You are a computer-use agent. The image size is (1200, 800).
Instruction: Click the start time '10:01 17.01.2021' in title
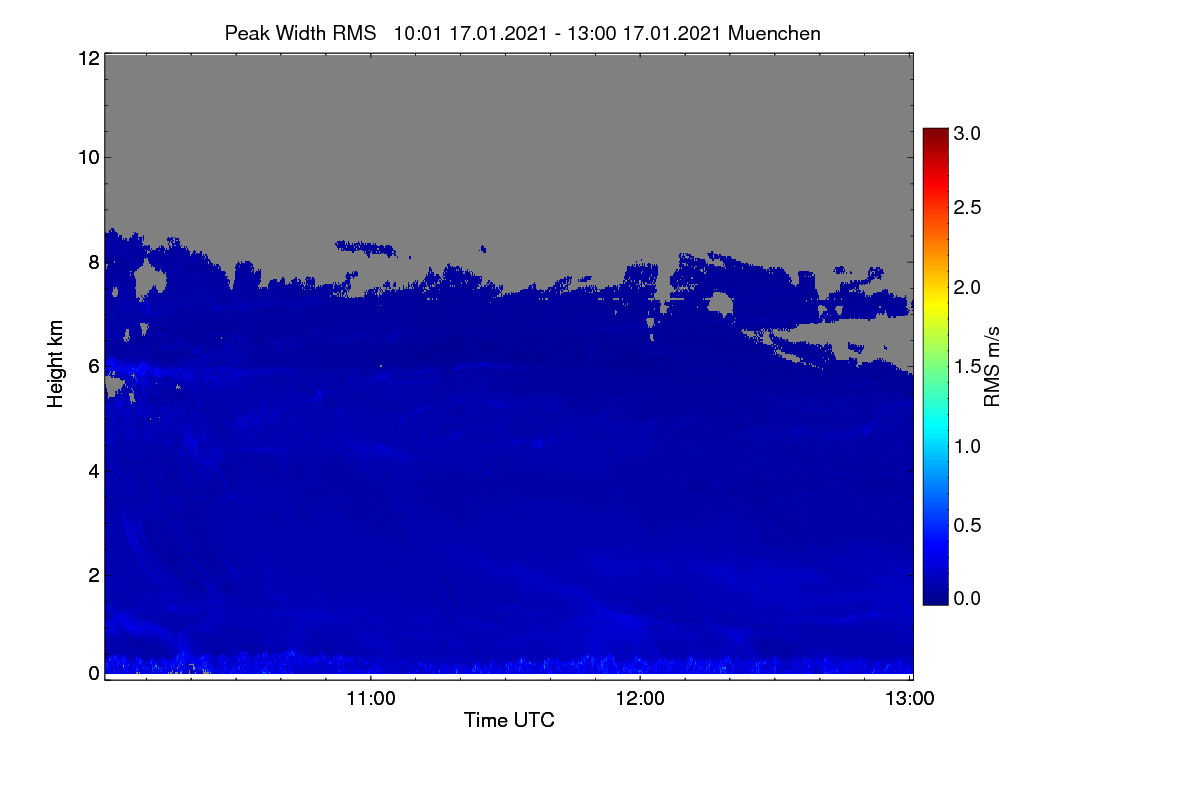pyautogui.click(x=471, y=33)
